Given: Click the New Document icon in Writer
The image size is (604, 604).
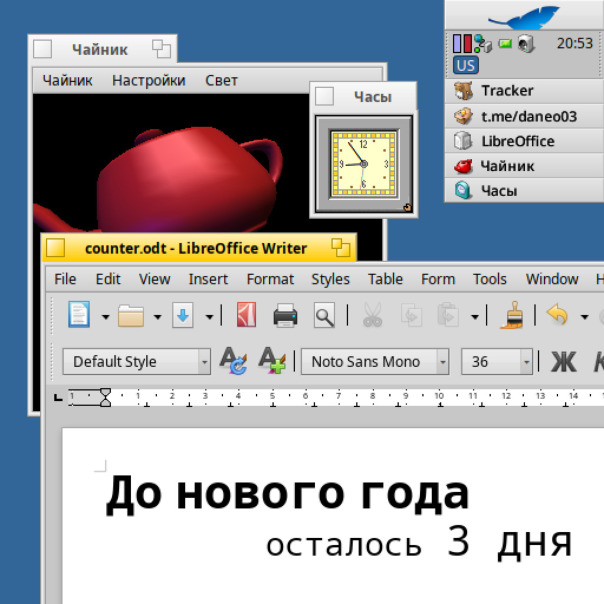Looking at the screenshot, I should [x=79, y=315].
